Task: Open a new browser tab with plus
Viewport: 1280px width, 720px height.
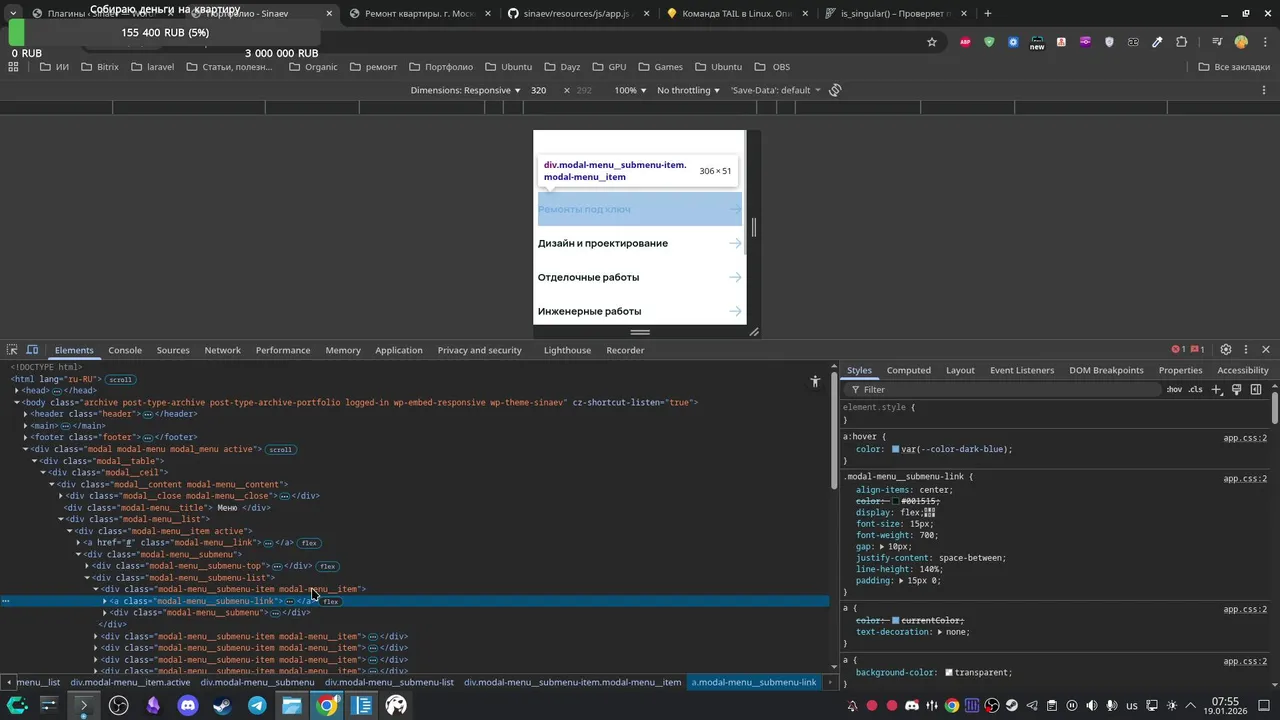Action: click(x=988, y=13)
